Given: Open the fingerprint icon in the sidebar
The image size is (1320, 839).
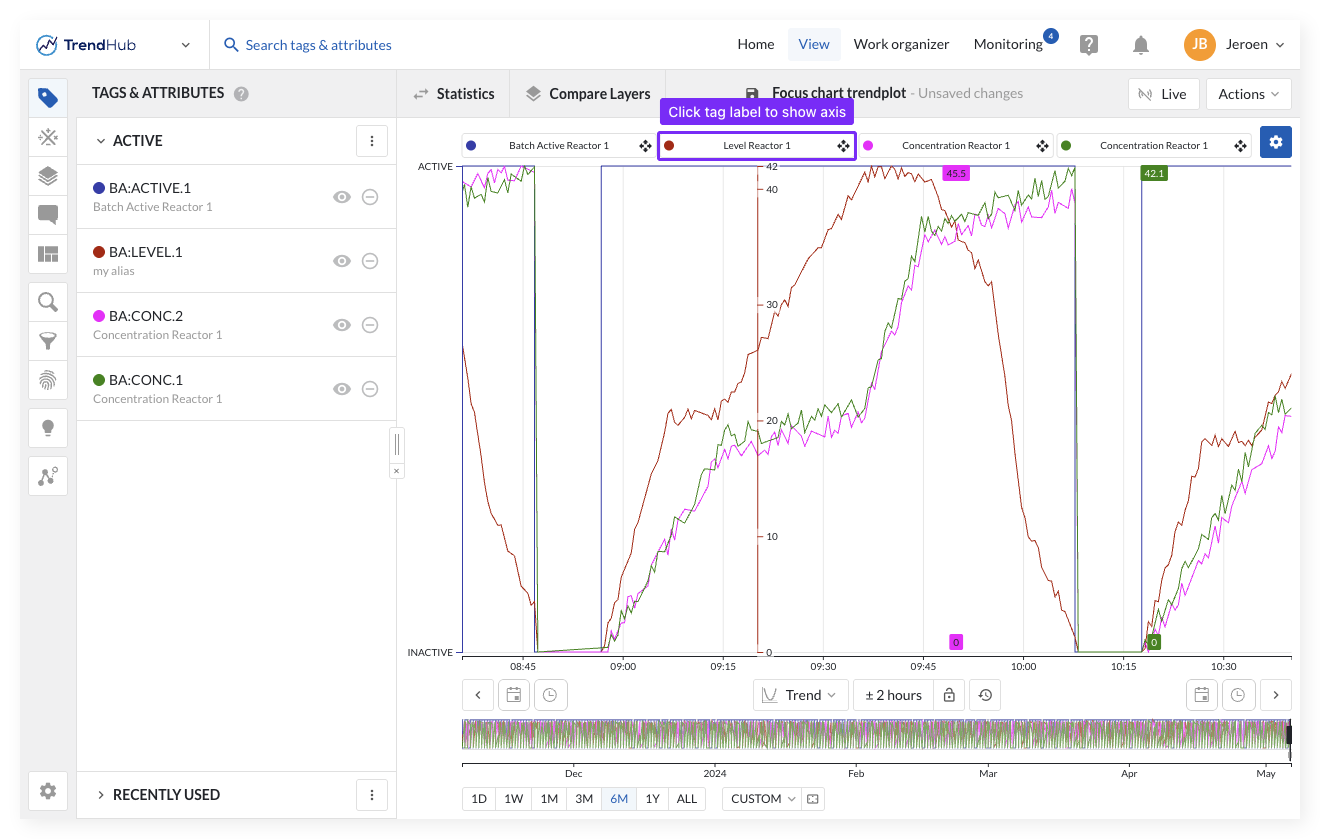Looking at the screenshot, I should pyautogui.click(x=47, y=380).
